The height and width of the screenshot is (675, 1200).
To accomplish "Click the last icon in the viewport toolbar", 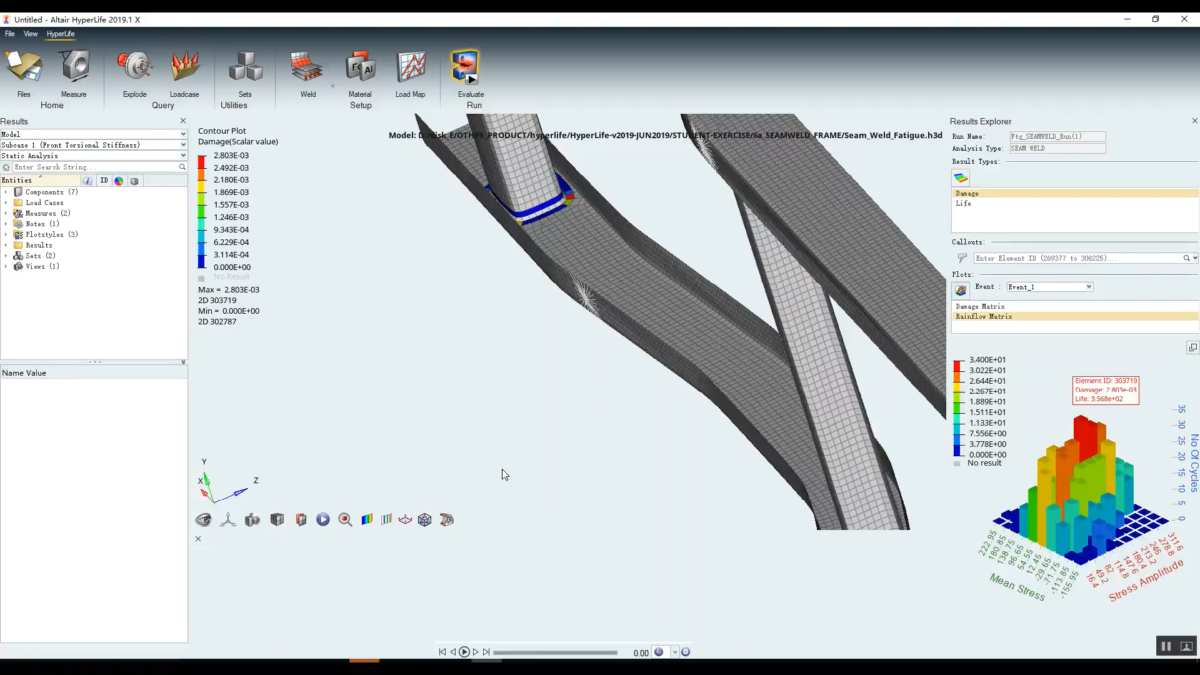I will point(447,520).
